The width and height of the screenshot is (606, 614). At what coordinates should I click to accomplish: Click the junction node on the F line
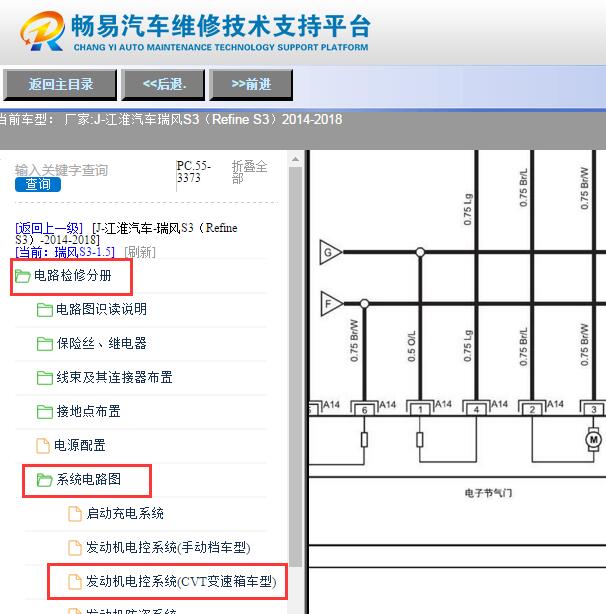coord(364,303)
